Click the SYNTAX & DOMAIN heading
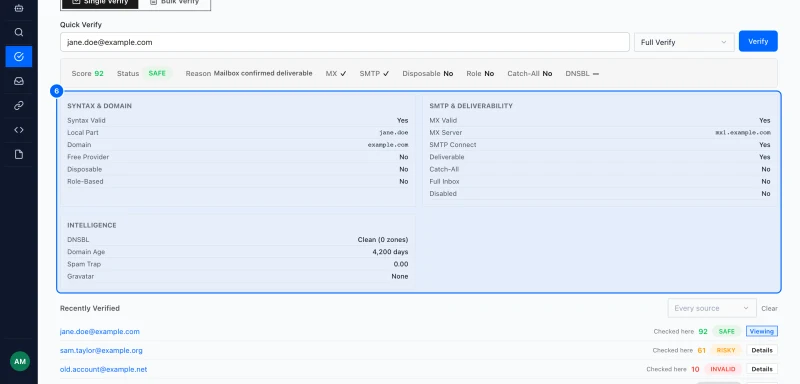The image size is (800, 384). point(99,106)
